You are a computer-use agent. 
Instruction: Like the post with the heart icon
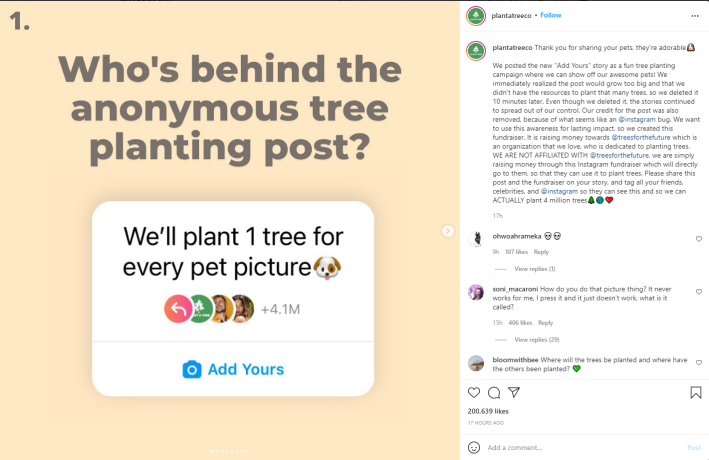(x=474, y=393)
